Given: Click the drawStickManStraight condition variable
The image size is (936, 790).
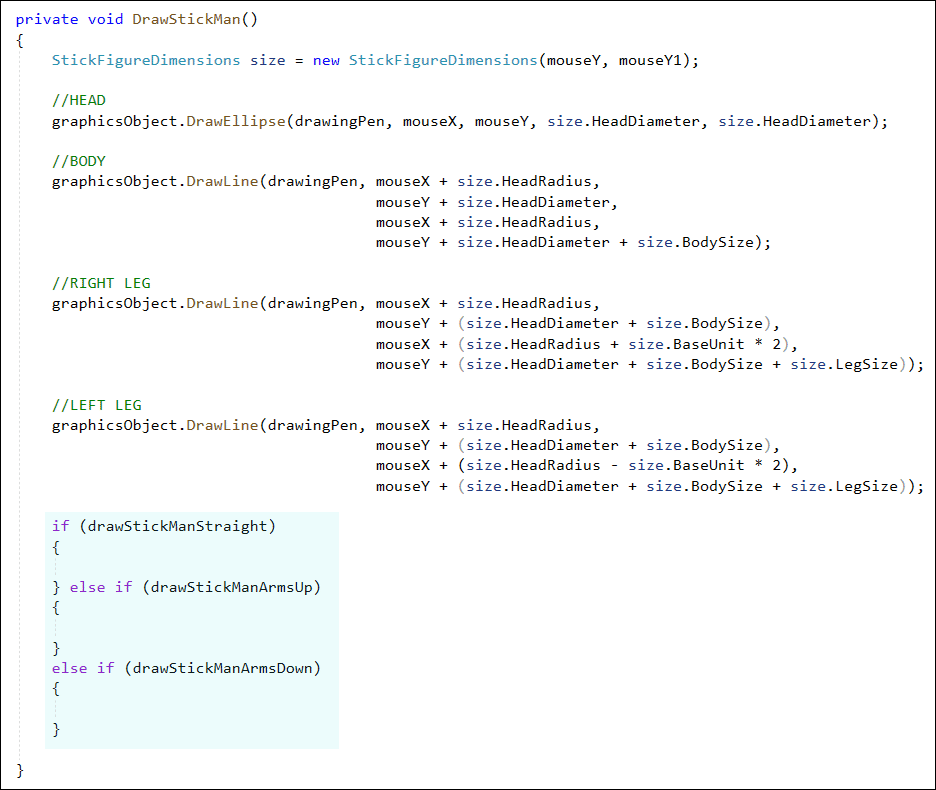Looking at the screenshot, I should pyautogui.click(x=178, y=526).
